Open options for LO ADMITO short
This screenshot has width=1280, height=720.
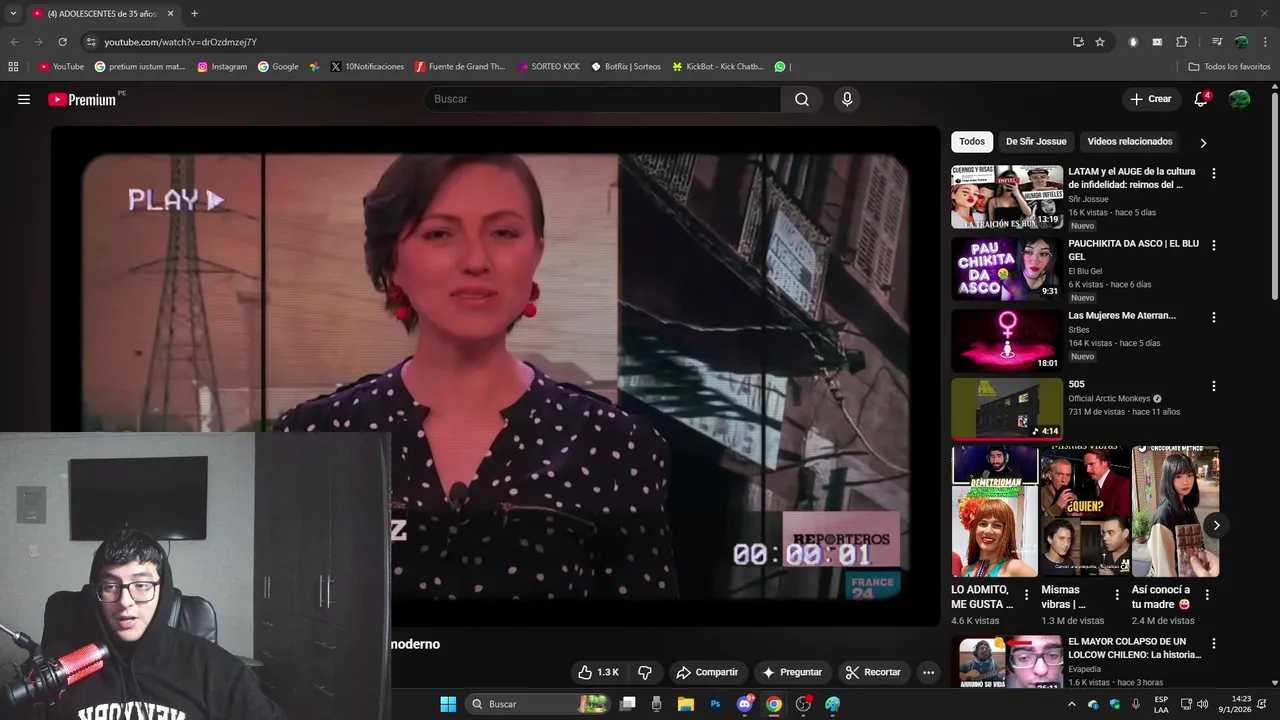point(1026,595)
